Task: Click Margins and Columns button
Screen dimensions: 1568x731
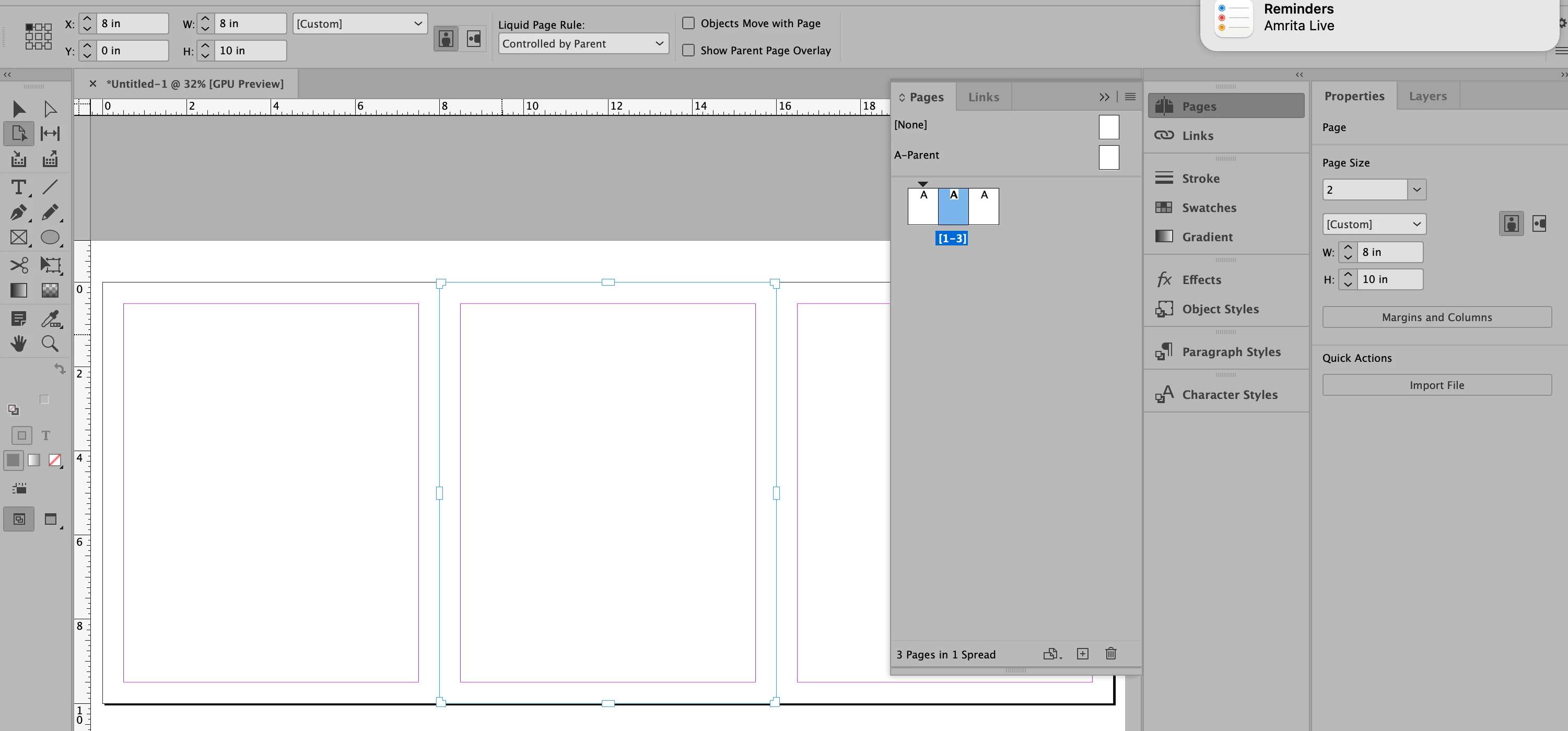Action: 1436,317
